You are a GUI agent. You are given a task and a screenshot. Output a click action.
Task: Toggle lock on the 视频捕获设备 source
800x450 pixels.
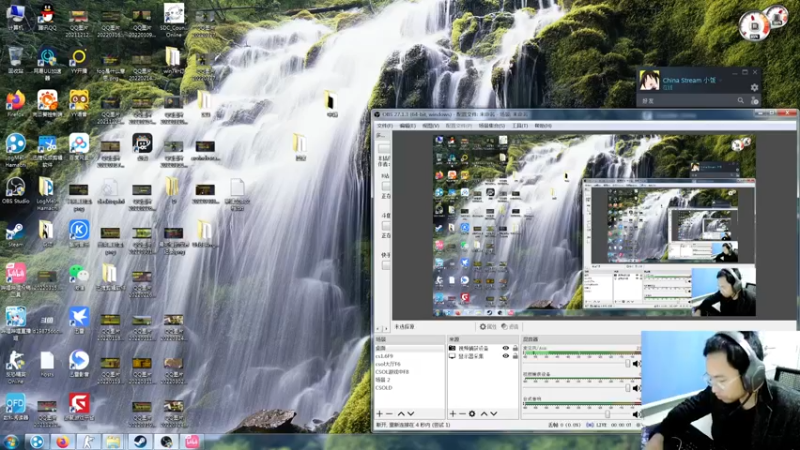[x=515, y=348]
